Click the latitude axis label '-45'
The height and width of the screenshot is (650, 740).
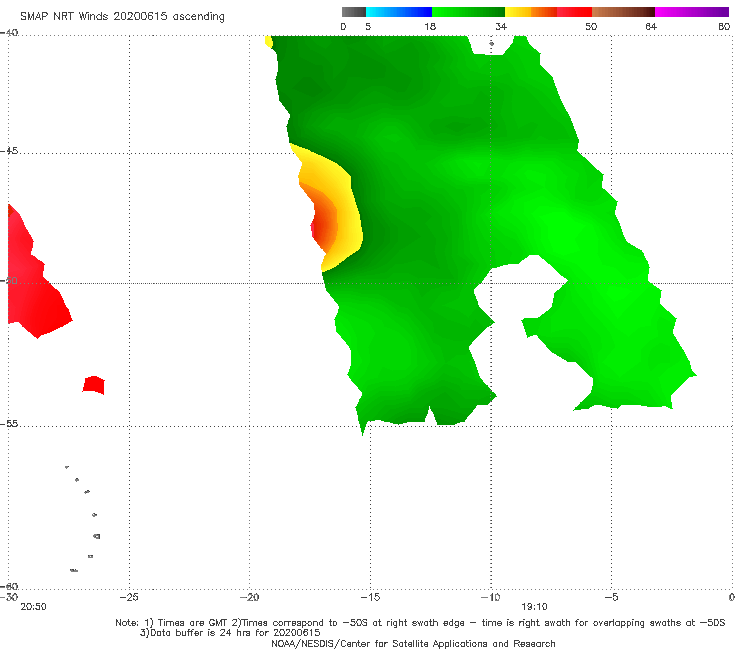[9, 151]
